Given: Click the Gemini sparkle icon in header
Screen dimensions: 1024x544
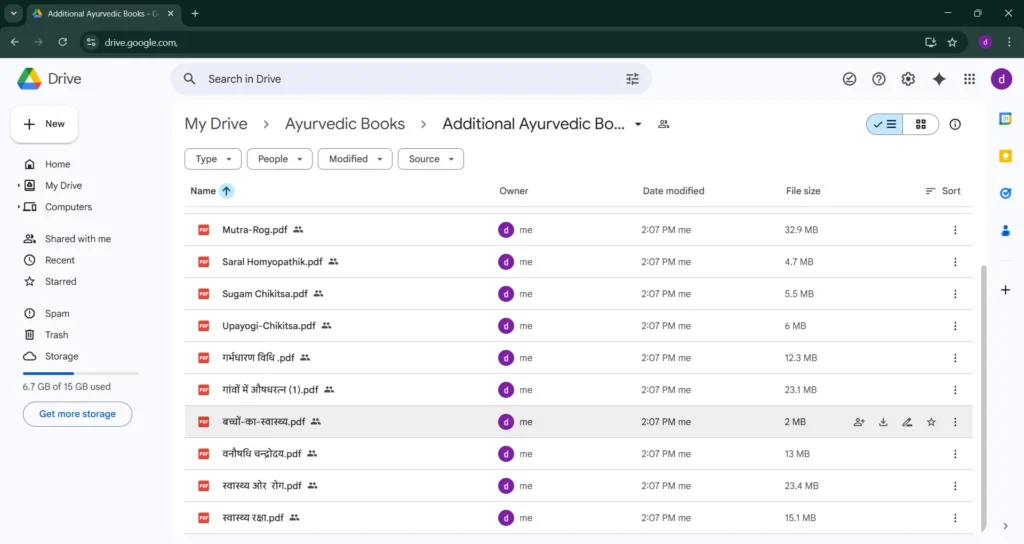Looking at the screenshot, I should pos(938,79).
